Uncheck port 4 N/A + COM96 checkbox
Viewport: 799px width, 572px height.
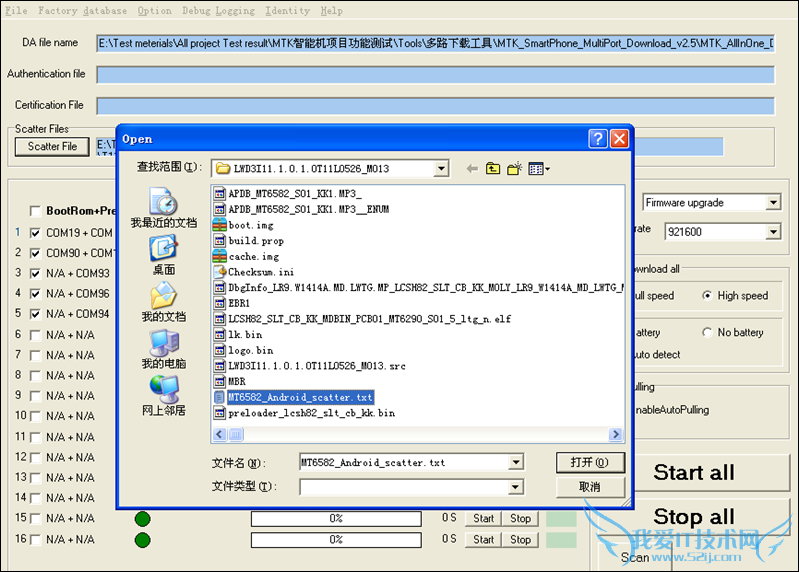click(x=35, y=294)
